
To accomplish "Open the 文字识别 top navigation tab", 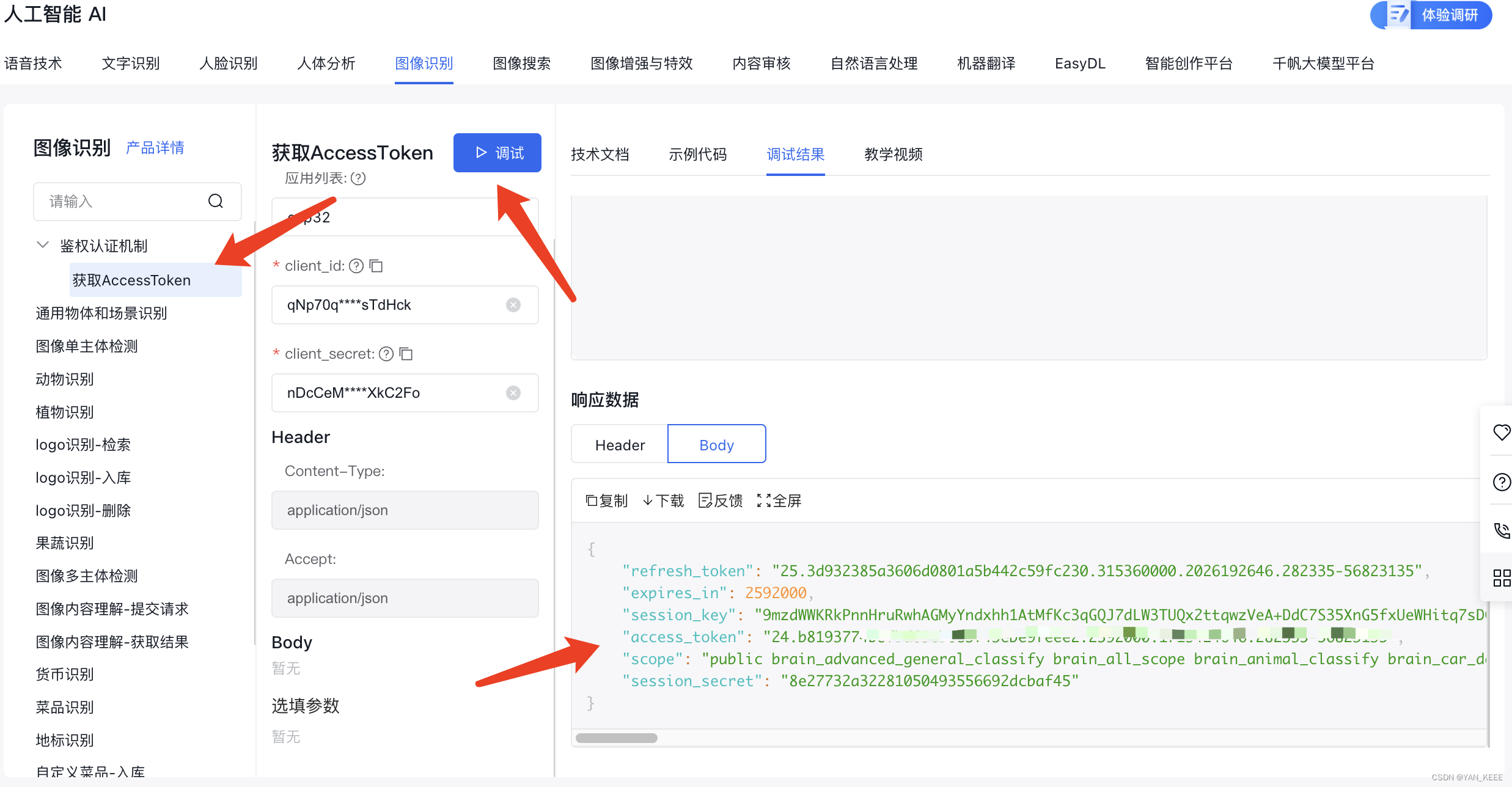I will coord(130,64).
